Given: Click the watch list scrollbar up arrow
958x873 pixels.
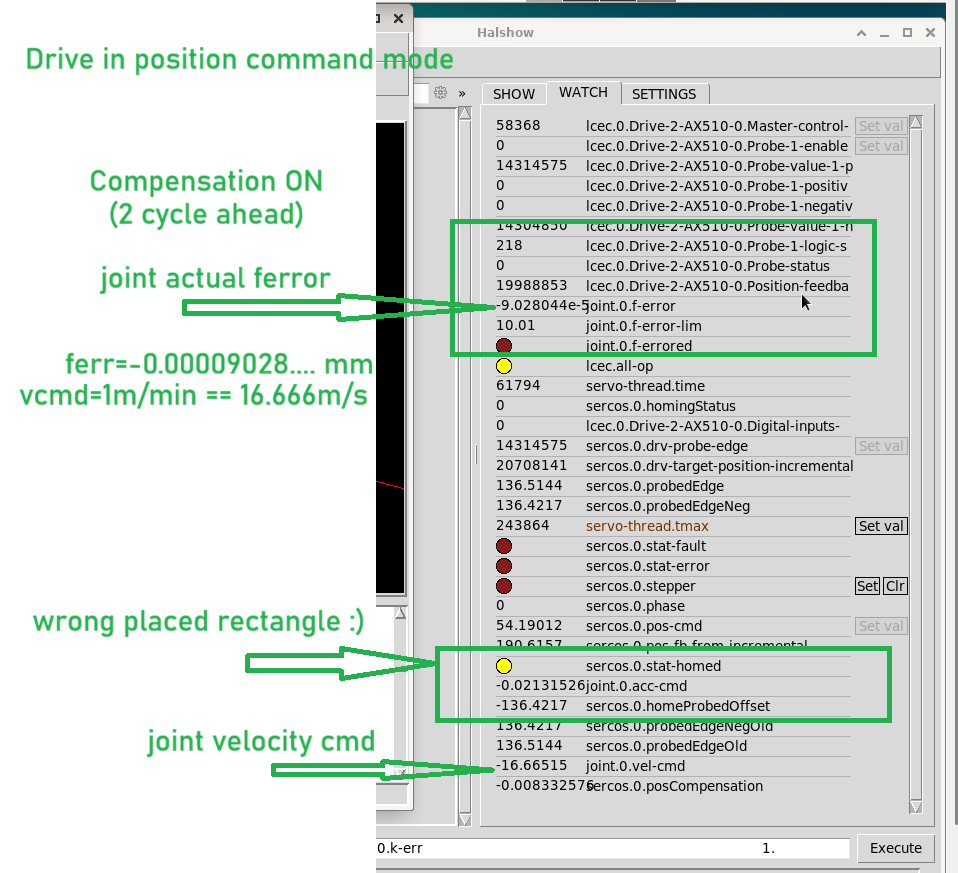Looking at the screenshot, I should 915,123.
